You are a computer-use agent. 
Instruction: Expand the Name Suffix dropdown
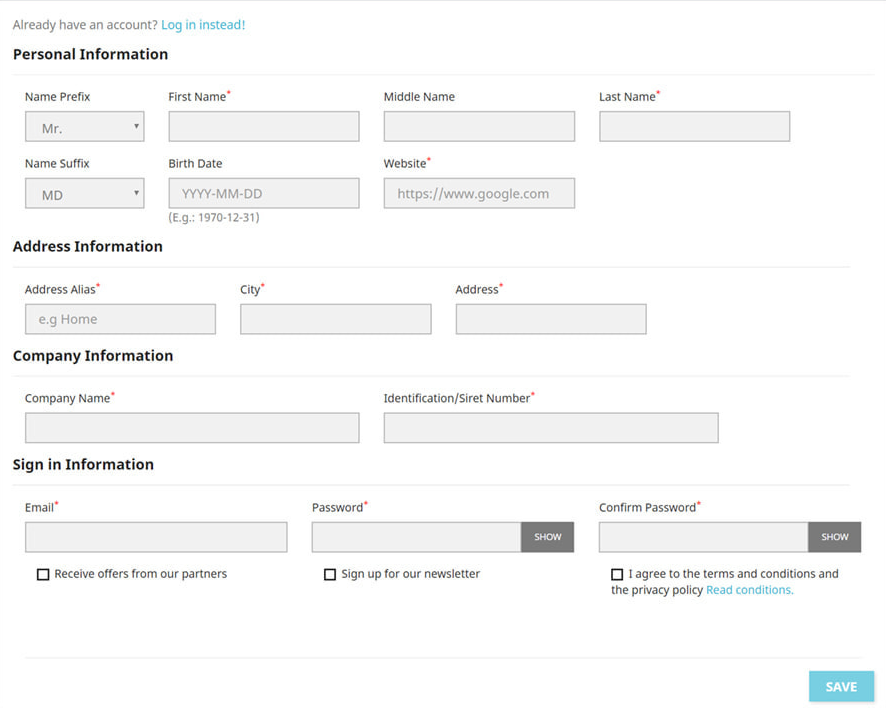click(x=84, y=194)
